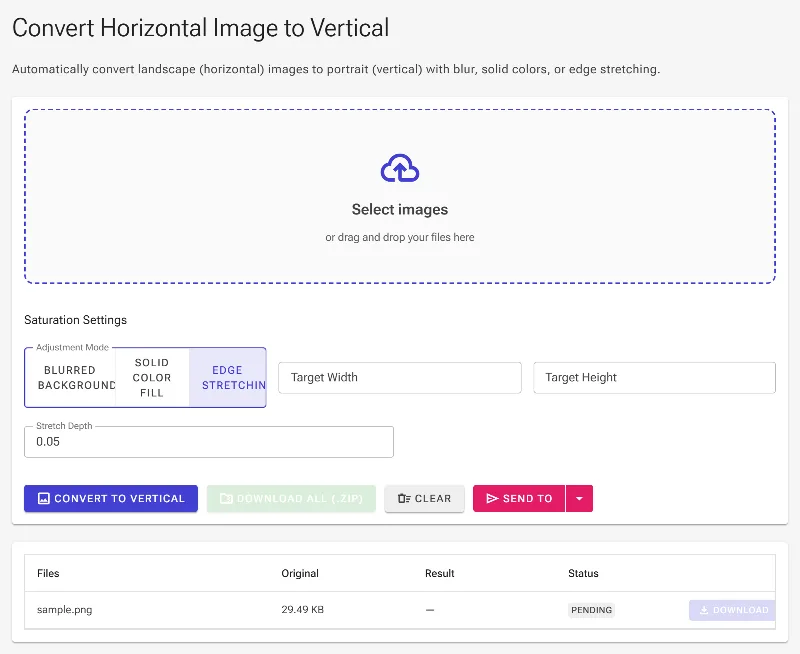The height and width of the screenshot is (654, 800).
Task: Click the Status column header
Action: [x=583, y=573]
